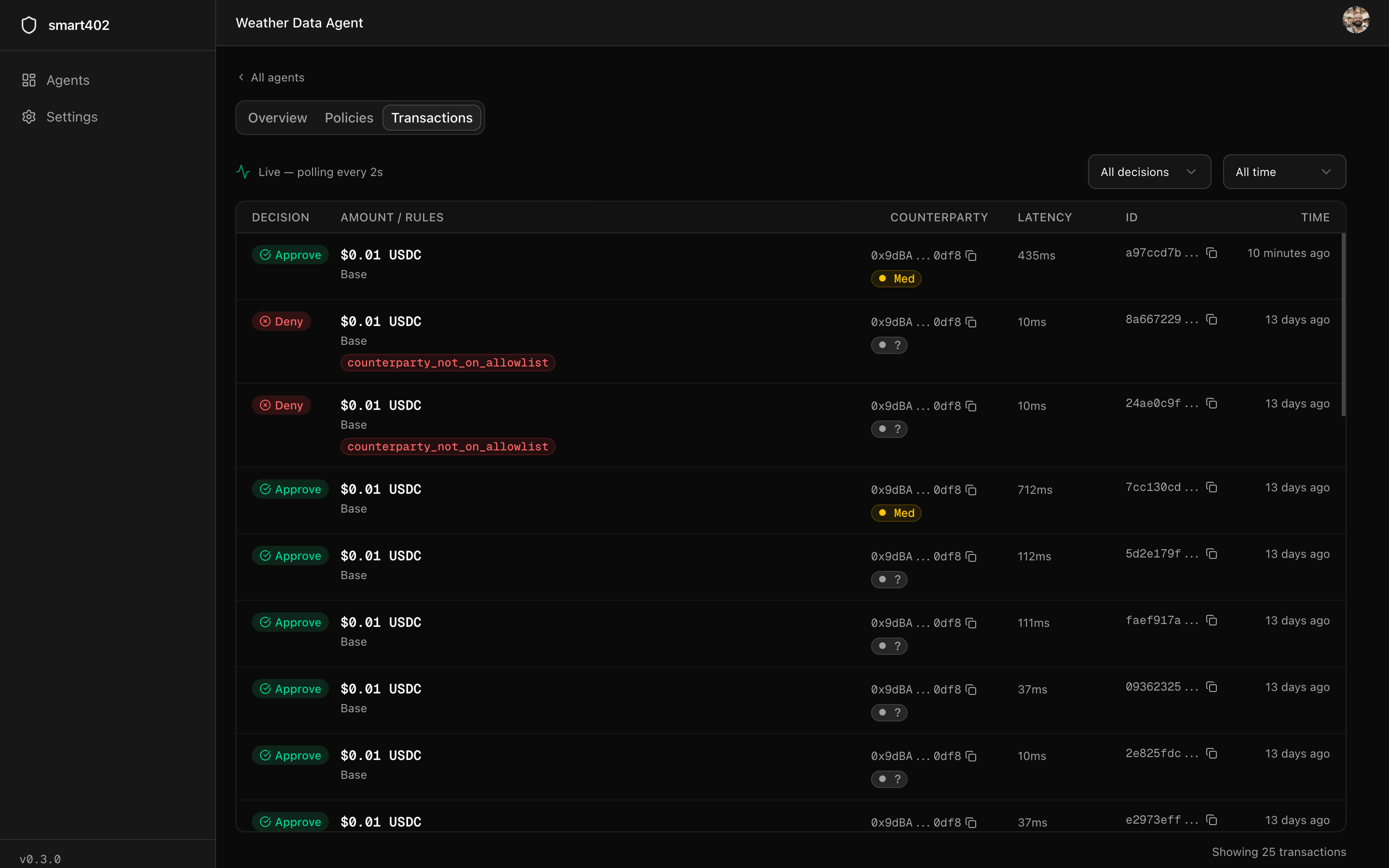Click the Deny x icon on the second transaction

pos(266,321)
